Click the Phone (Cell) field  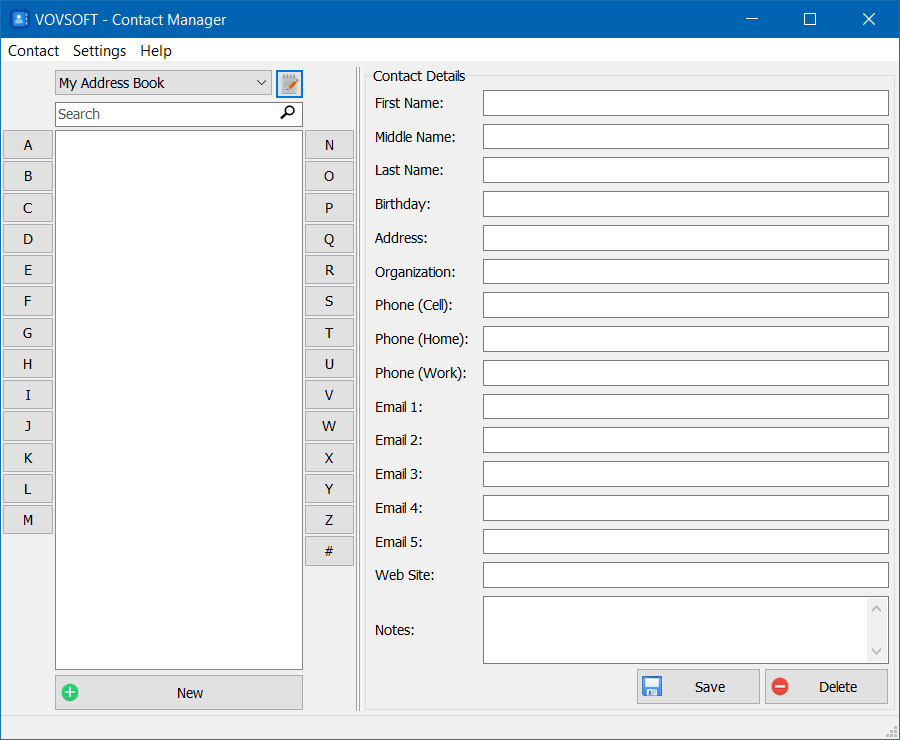pos(685,305)
